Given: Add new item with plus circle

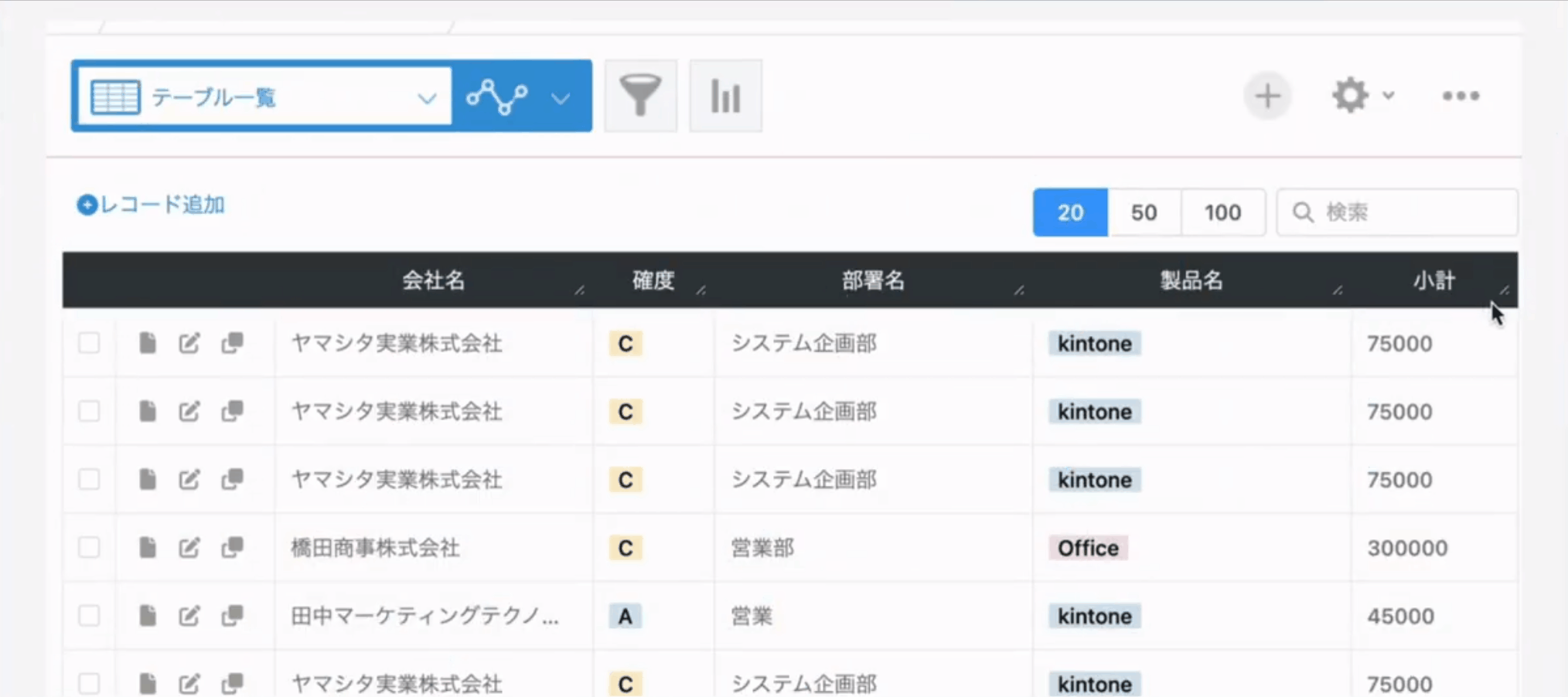Looking at the screenshot, I should [1267, 96].
